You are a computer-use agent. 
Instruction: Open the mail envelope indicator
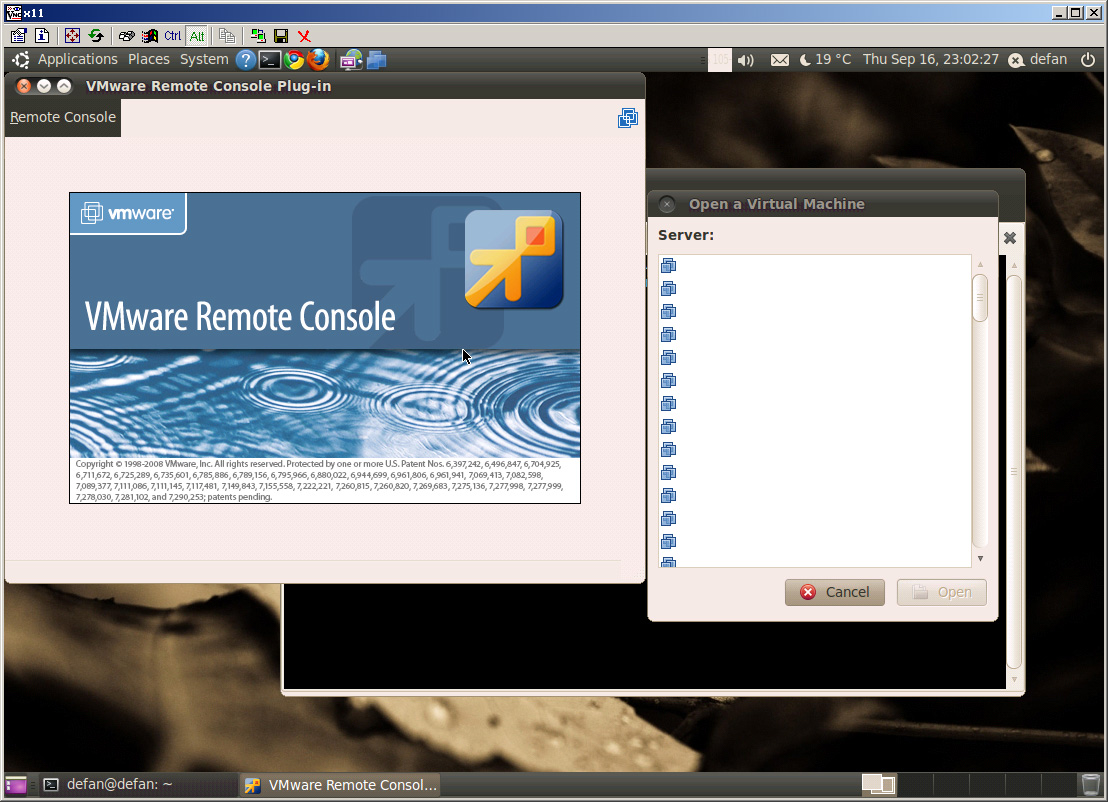click(779, 60)
